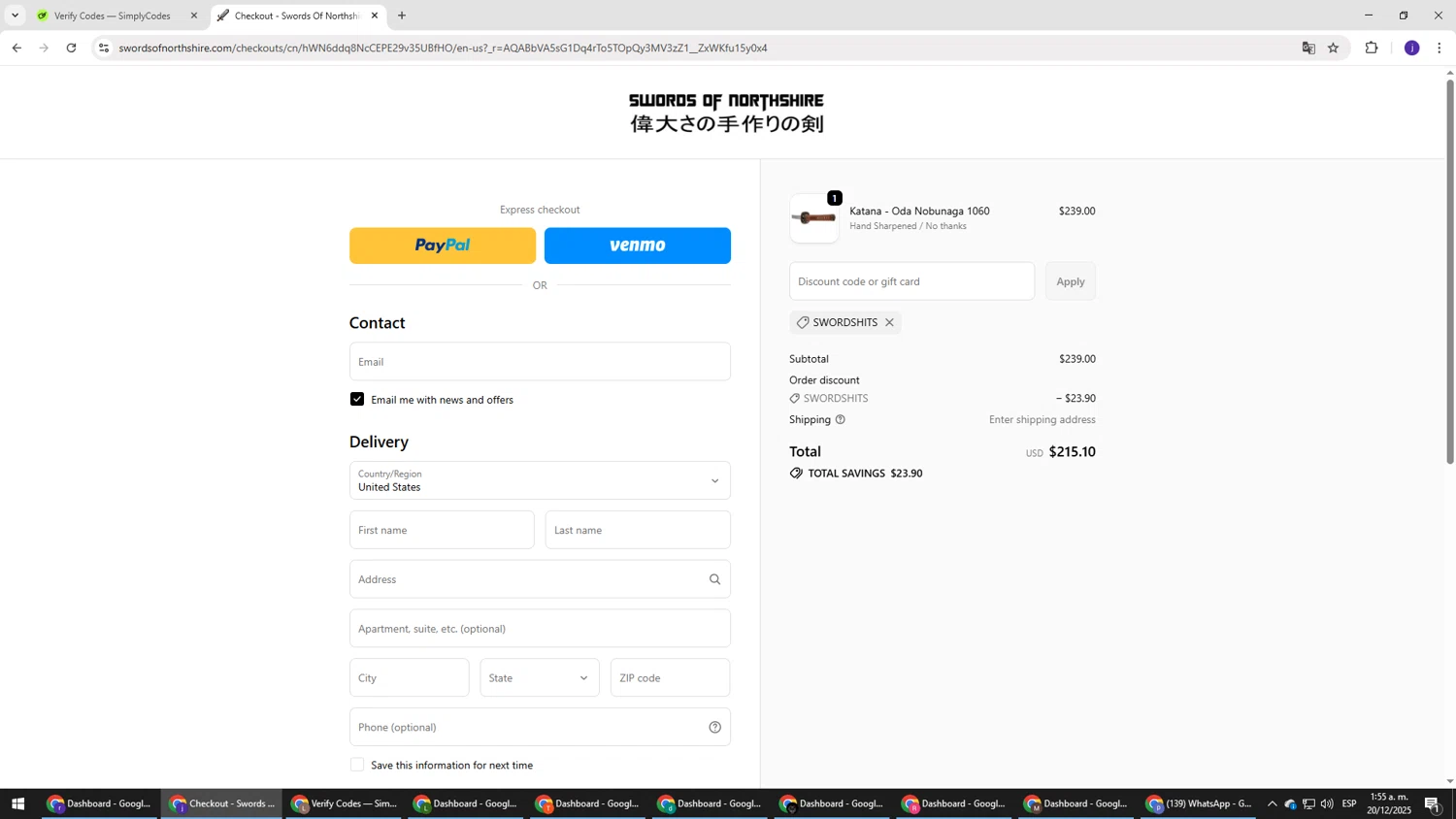Pay with PayPal express checkout

[x=443, y=246]
